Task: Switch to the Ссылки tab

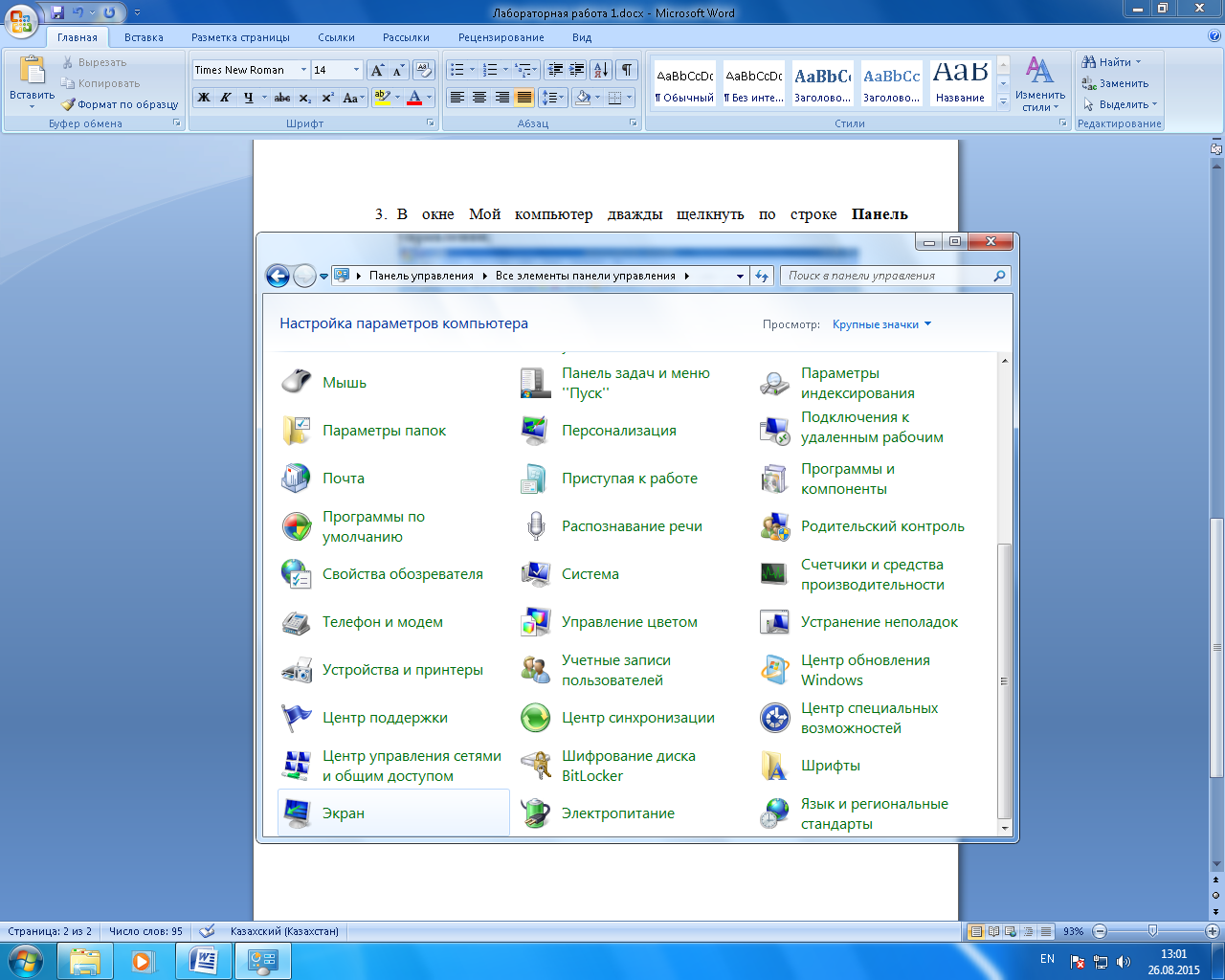Action: (x=336, y=37)
